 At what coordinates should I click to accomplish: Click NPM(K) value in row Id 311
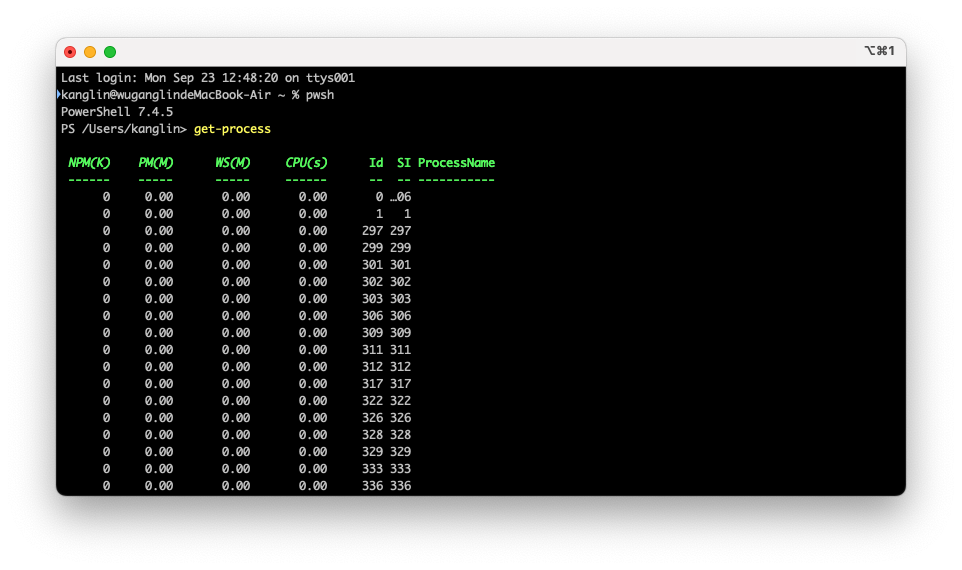point(106,350)
